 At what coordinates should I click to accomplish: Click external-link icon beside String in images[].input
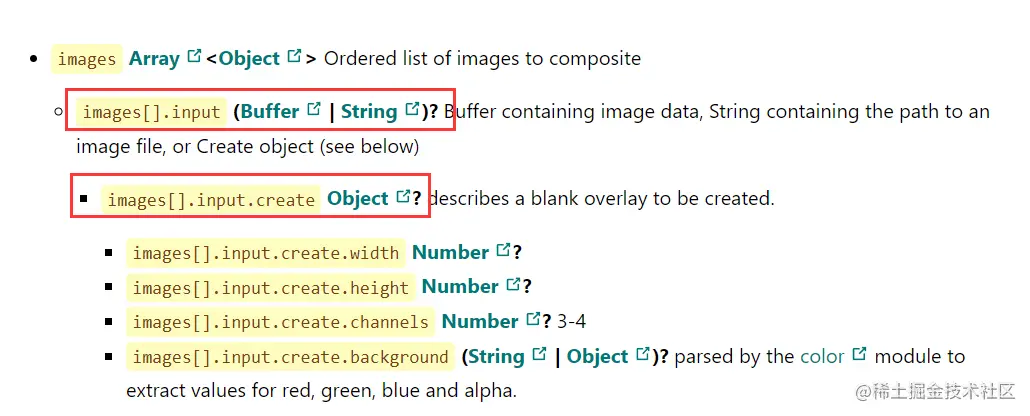pyautogui.click(x=412, y=108)
